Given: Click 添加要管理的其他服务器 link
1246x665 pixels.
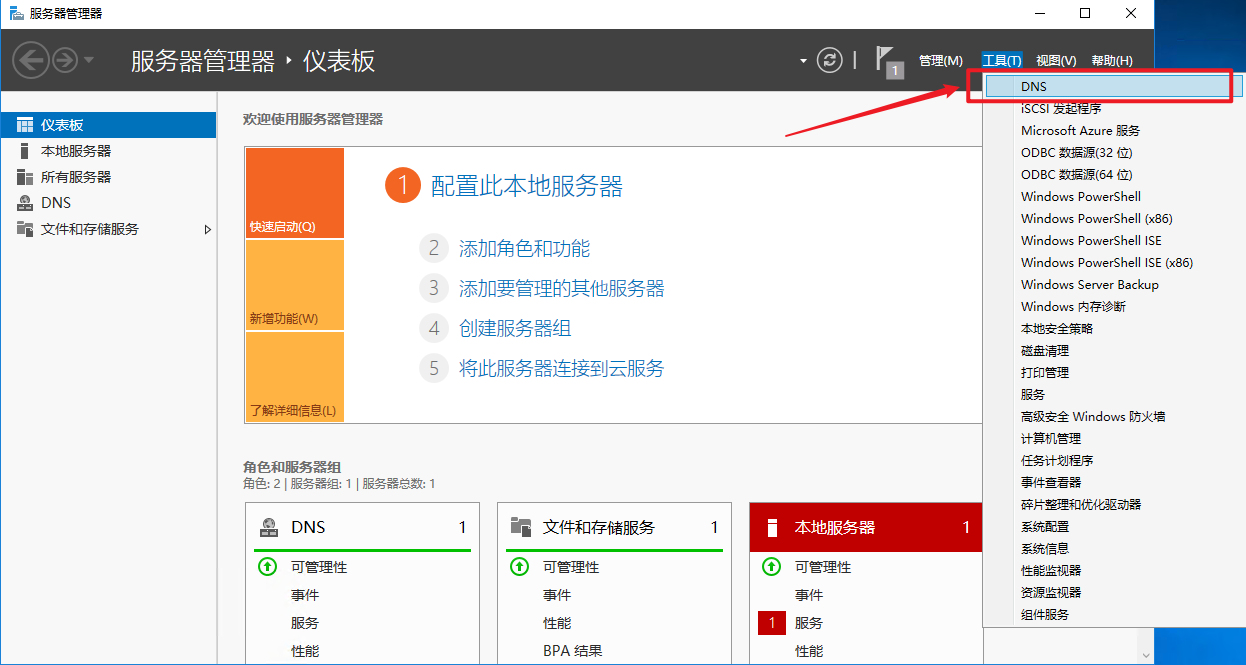Looking at the screenshot, I should point(561,288).
